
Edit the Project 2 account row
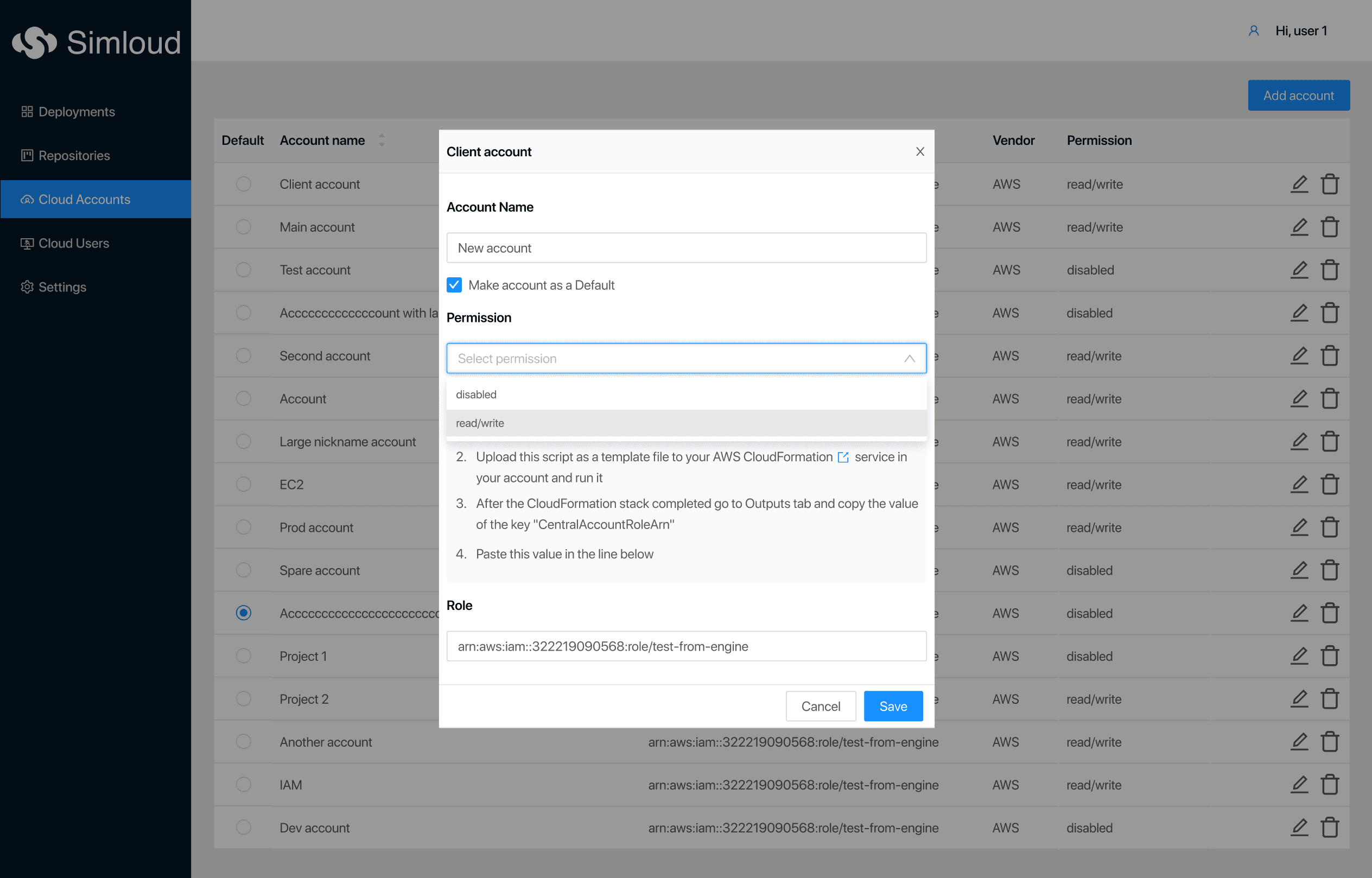[1299, 699]
